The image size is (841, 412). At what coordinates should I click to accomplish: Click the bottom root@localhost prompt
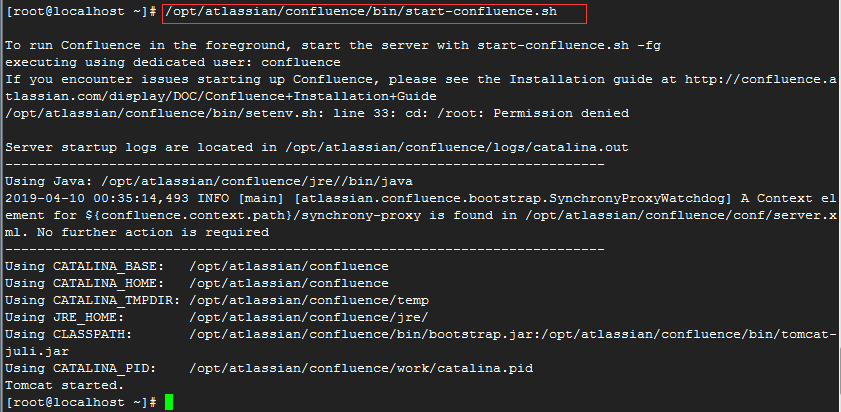[x=81, y=402]
